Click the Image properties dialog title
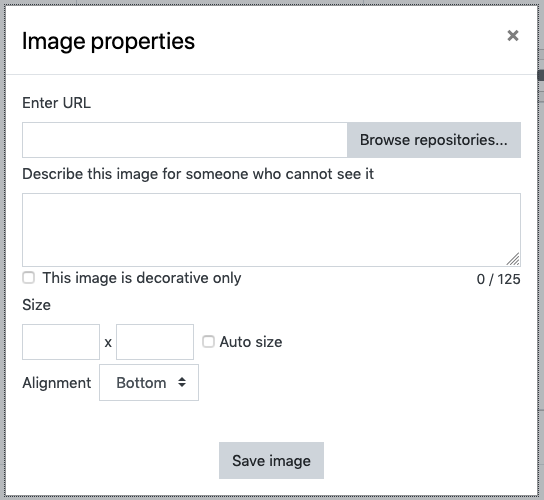The image size is (544, 500). [108, 41]
